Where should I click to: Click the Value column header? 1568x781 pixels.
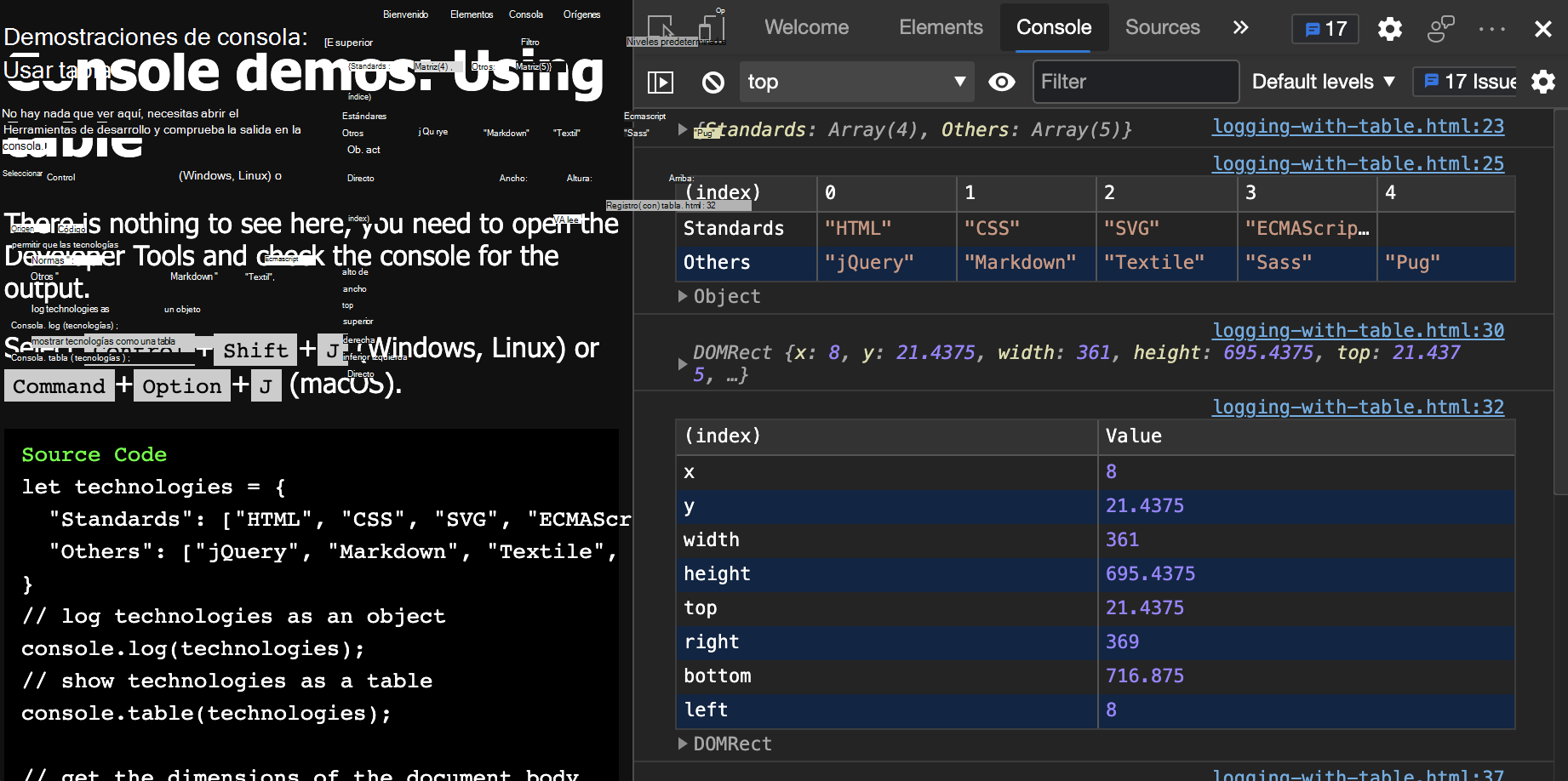1306,436
